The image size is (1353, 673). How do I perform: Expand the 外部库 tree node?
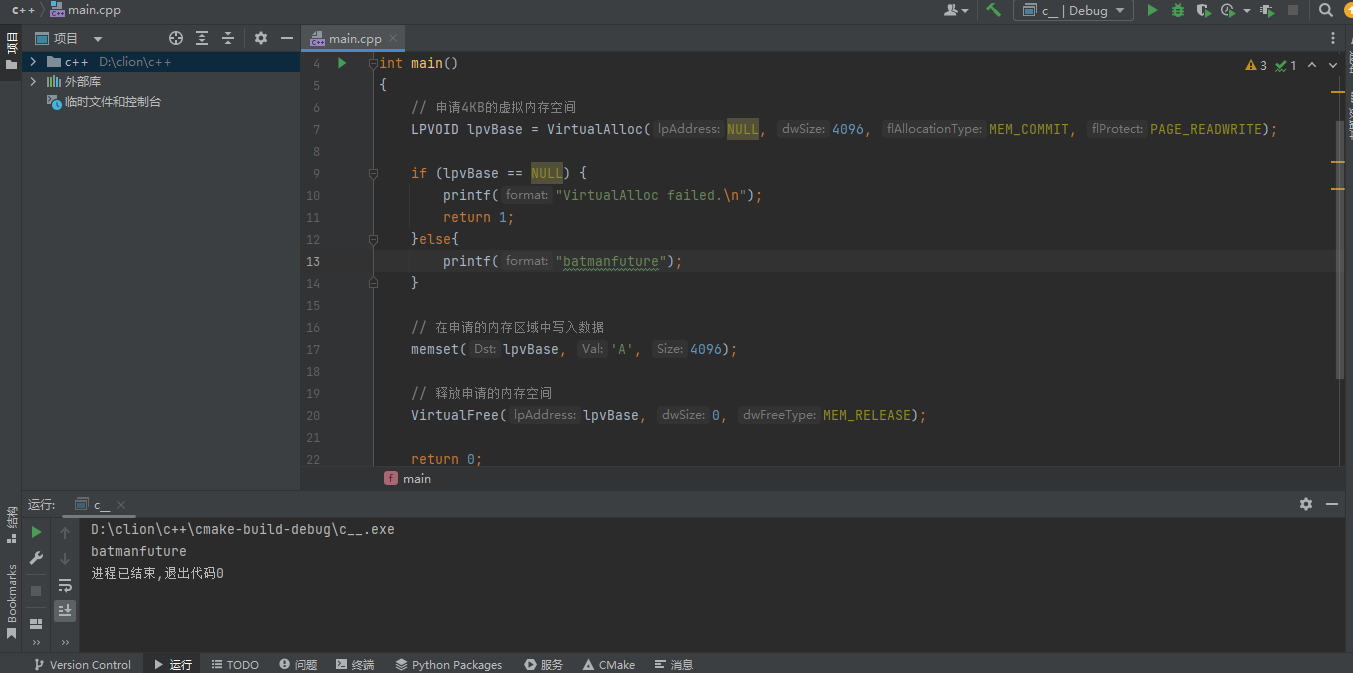point(33,82)
